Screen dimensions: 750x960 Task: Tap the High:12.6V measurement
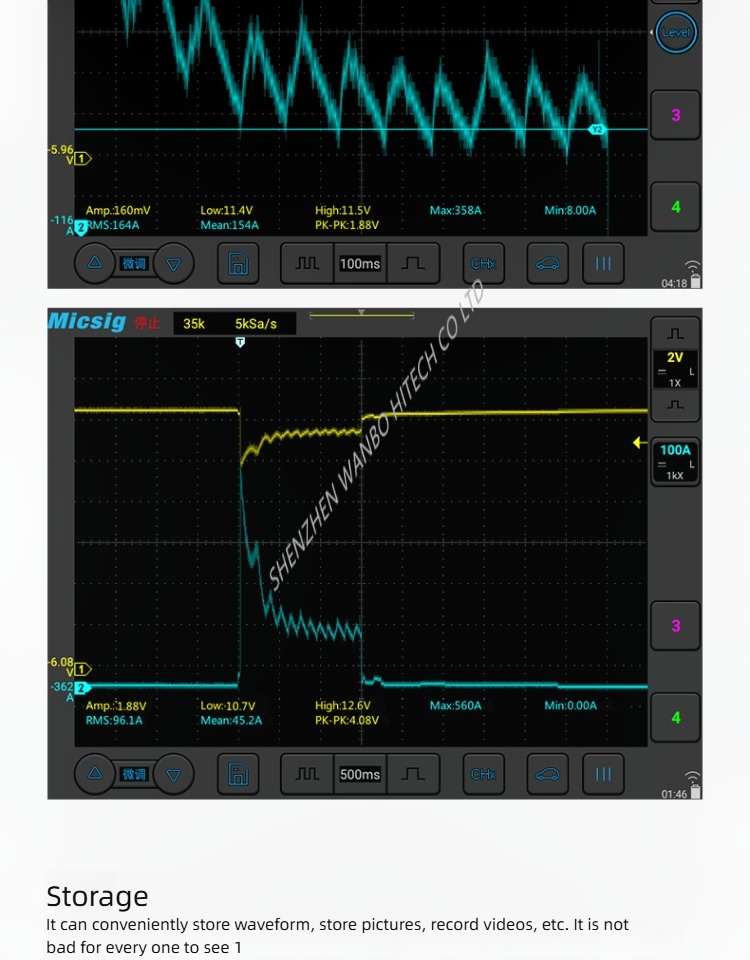click(x=343, y=705)
